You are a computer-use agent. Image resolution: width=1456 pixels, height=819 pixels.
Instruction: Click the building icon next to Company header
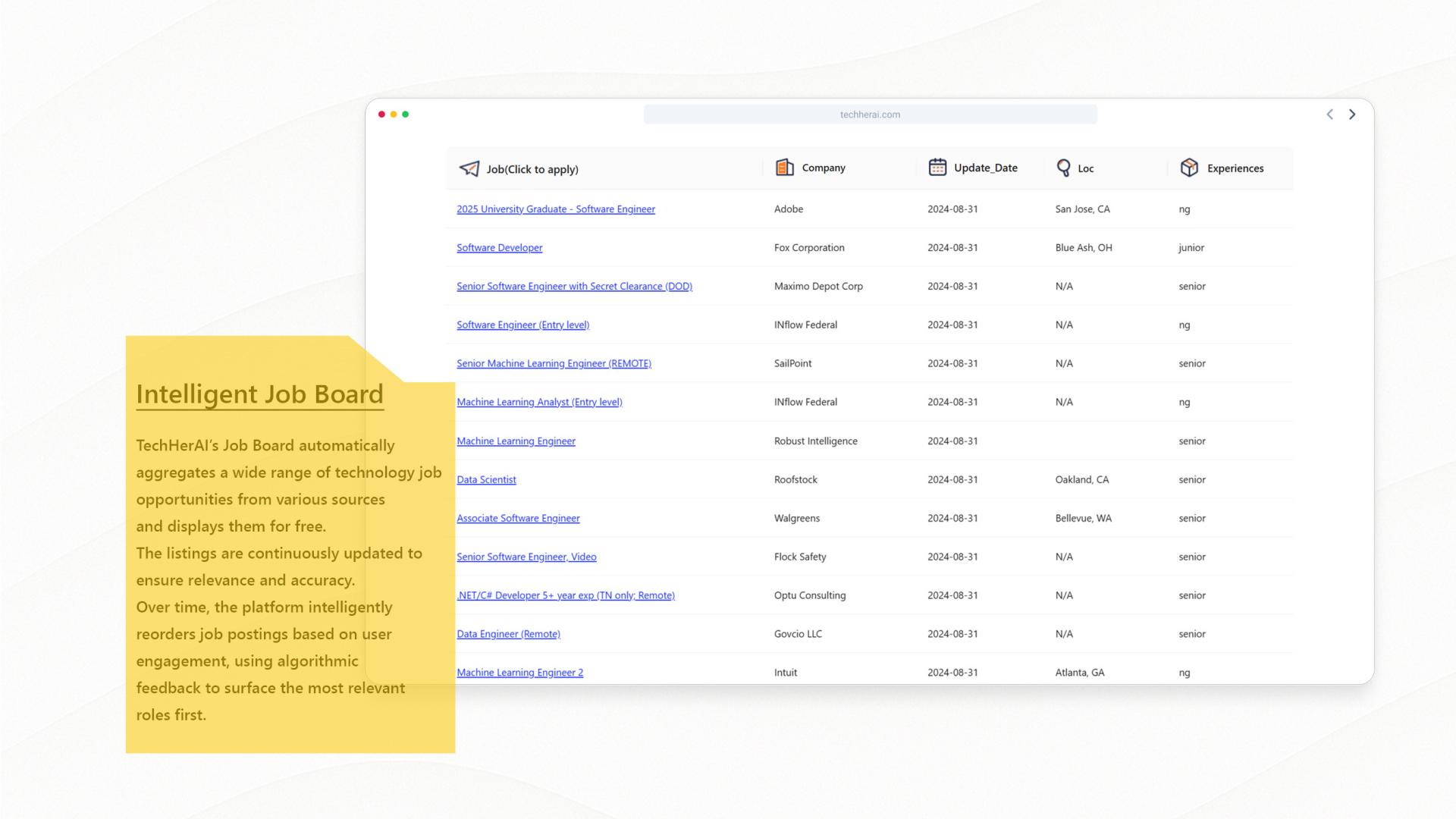pos(783,167)
